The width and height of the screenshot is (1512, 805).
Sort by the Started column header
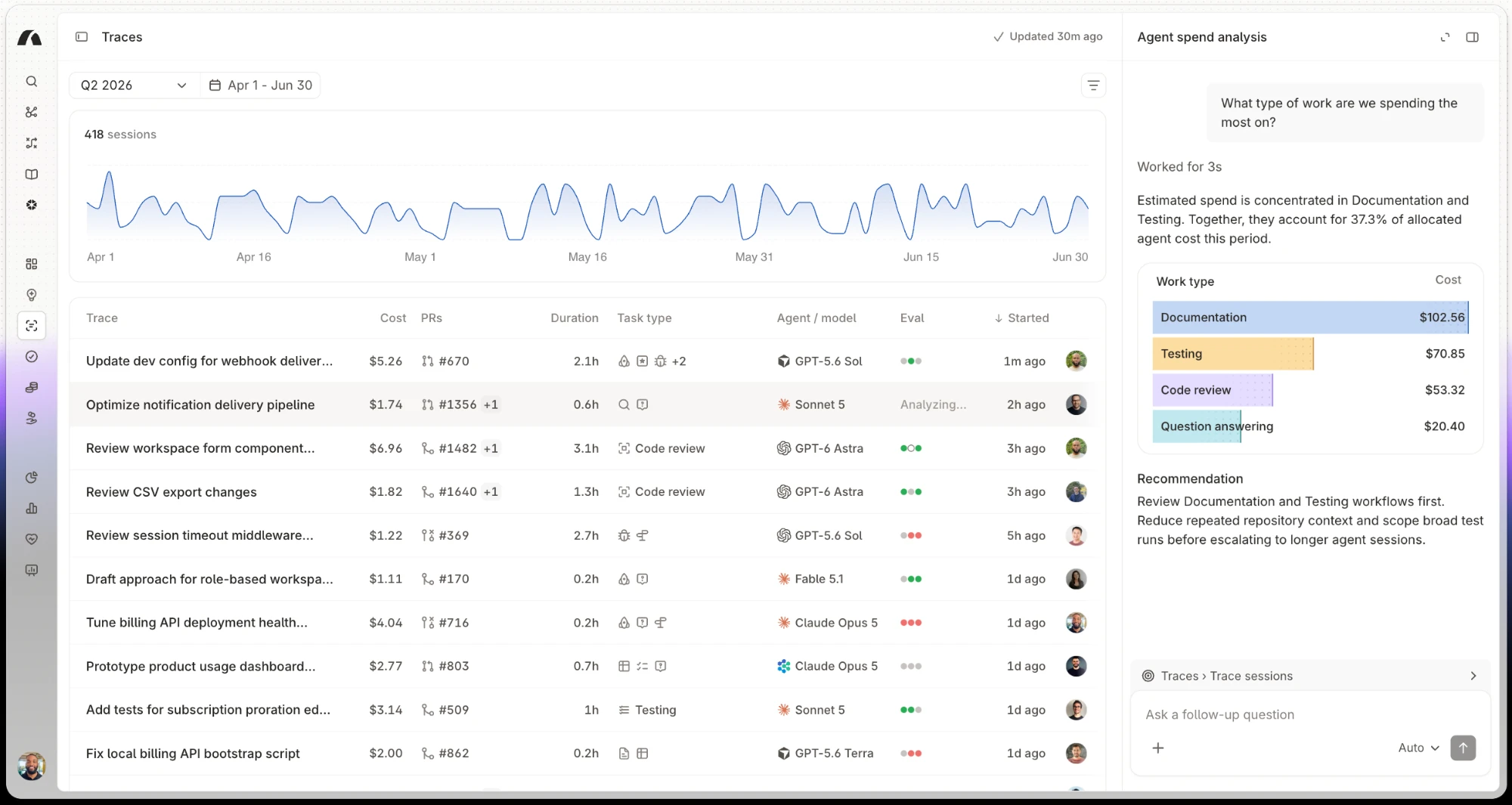1021,318
